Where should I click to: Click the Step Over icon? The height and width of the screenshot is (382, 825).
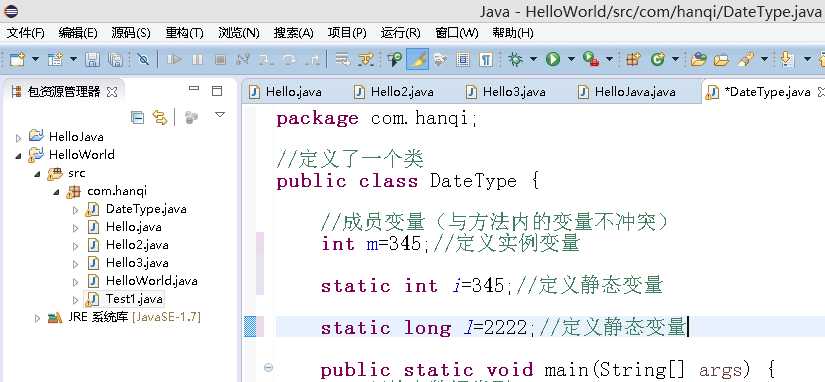pos(289,59)
